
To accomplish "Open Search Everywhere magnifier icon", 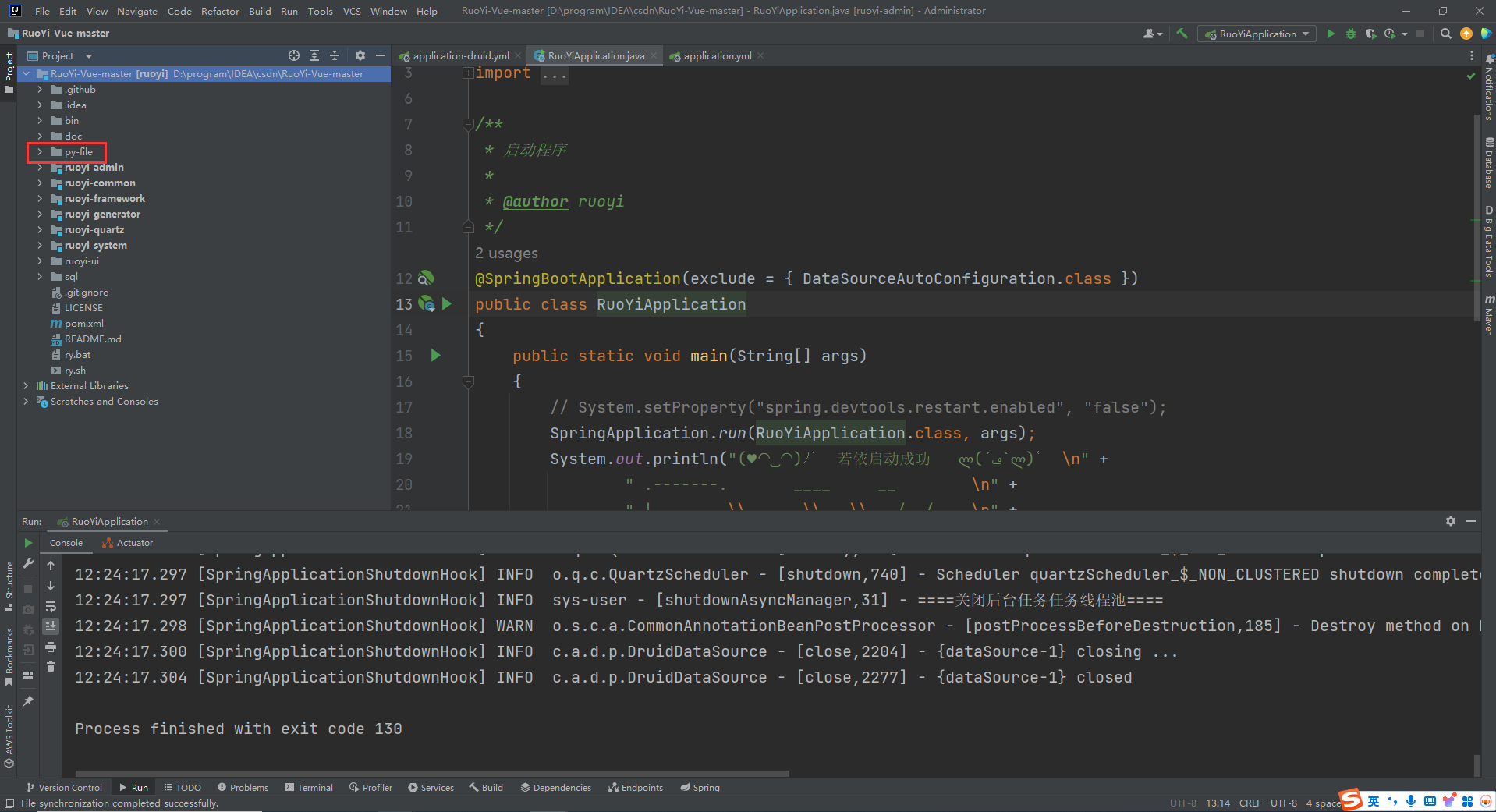I will [1445, 34].
